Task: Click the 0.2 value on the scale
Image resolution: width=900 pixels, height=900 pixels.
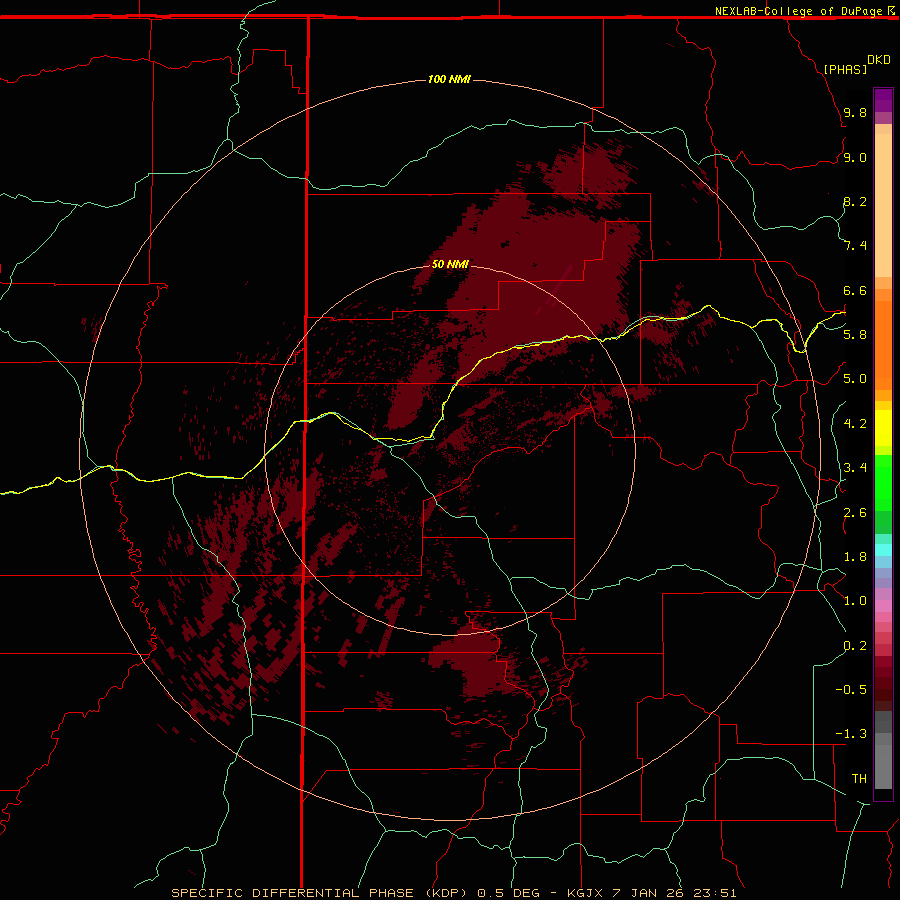Action: 855,646
